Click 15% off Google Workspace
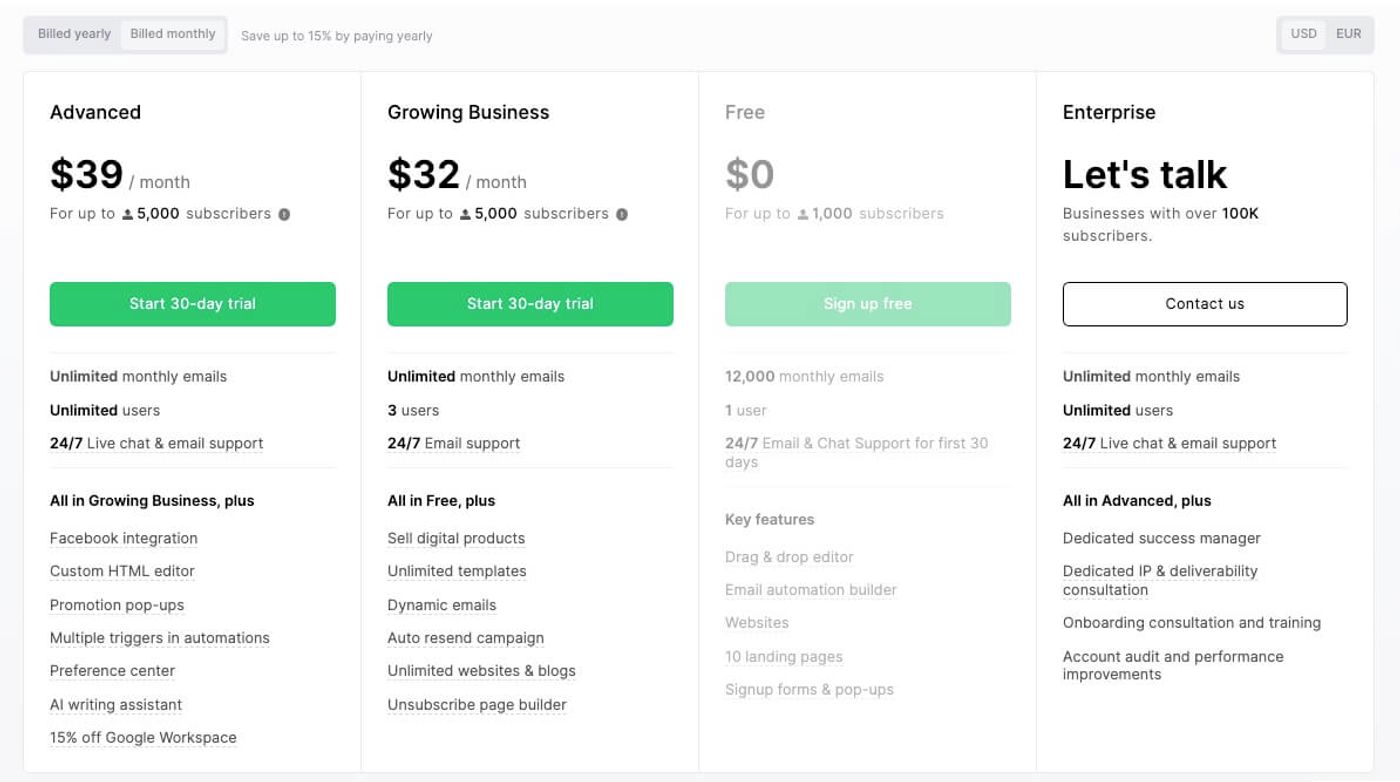 coord(143,738)
